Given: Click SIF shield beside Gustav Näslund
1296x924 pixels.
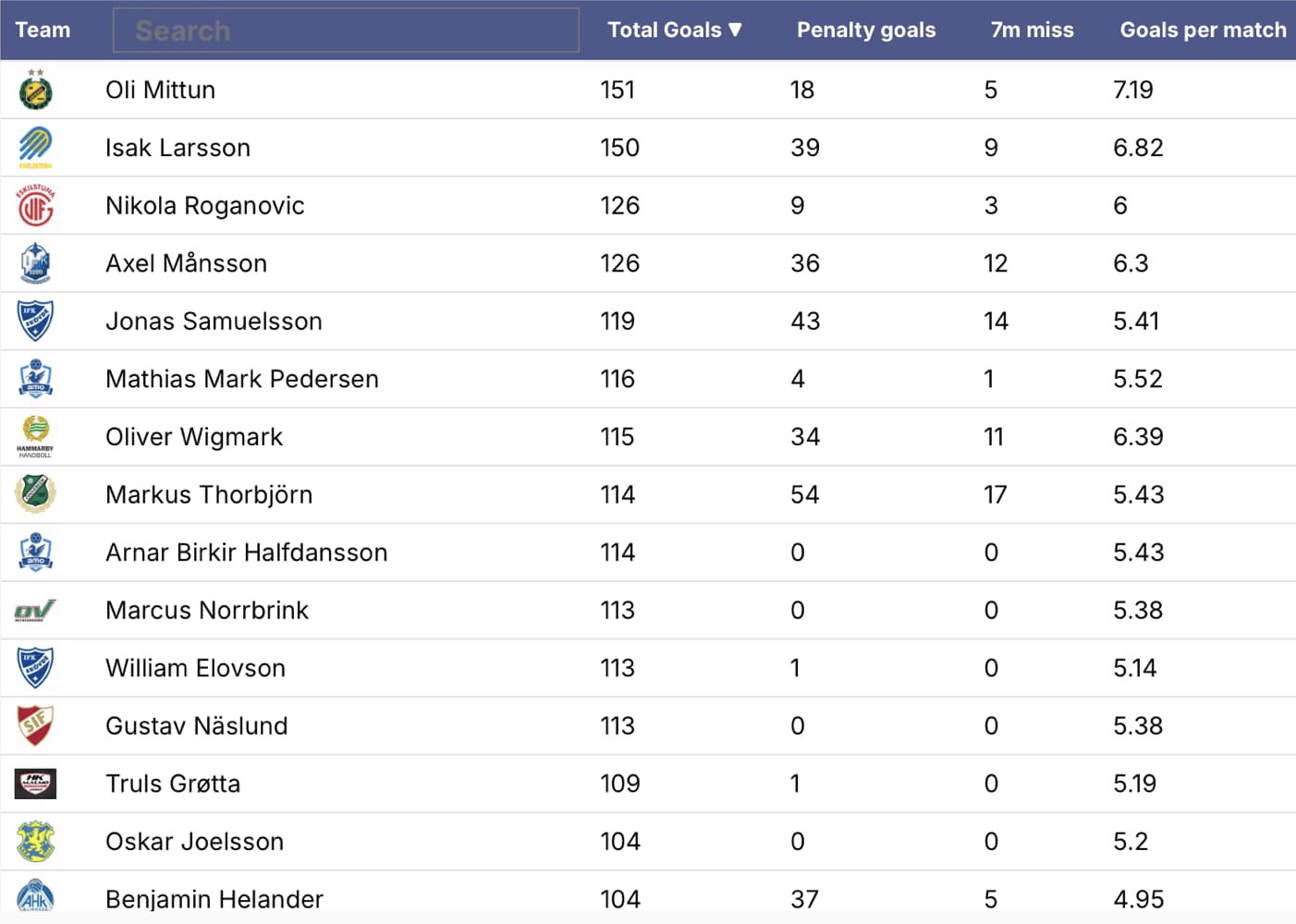Looking at the screenshot, I should 36,725.
